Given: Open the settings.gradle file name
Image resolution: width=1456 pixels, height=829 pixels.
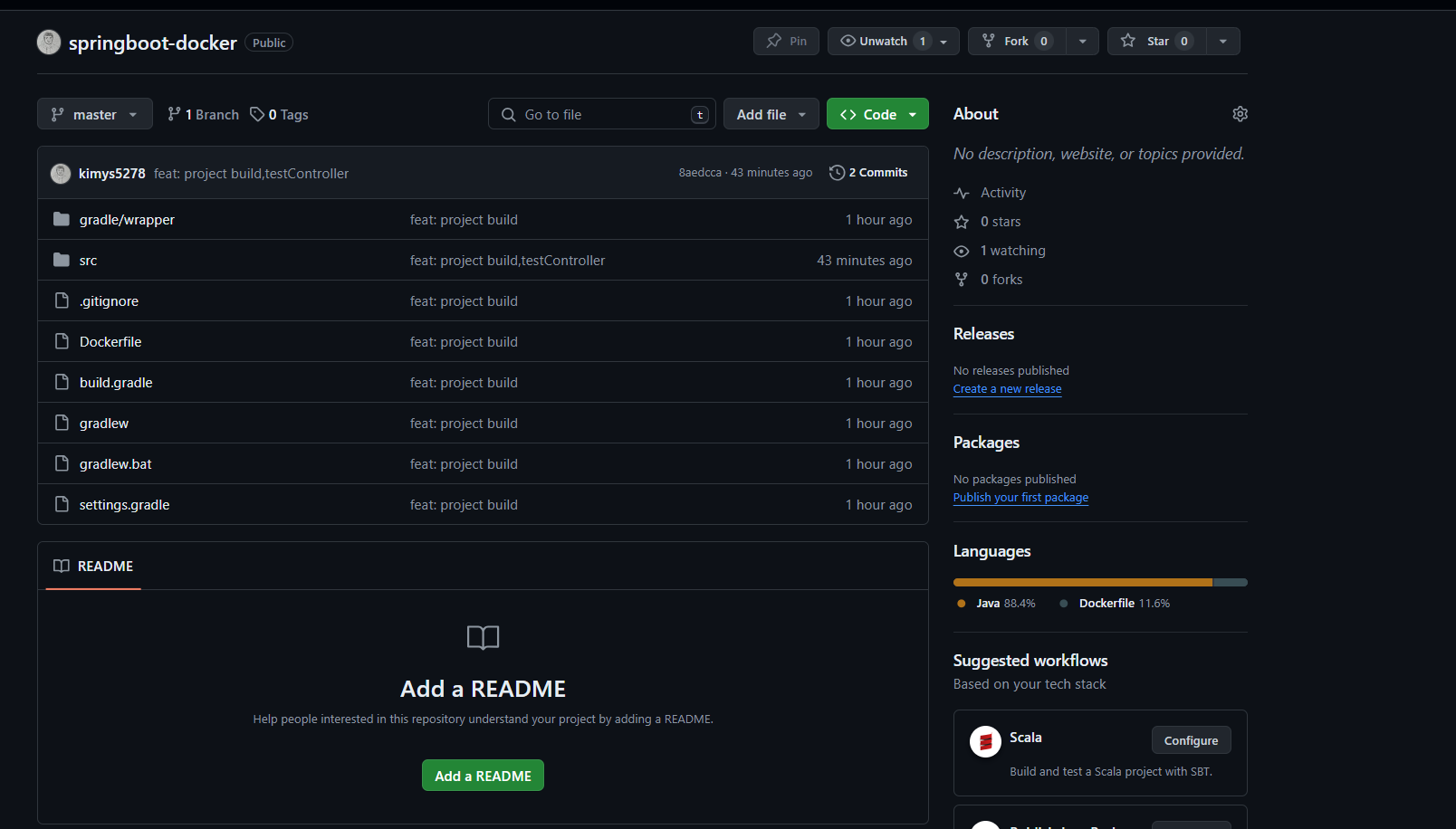Looking at the screenshot, I should point(124,505).
